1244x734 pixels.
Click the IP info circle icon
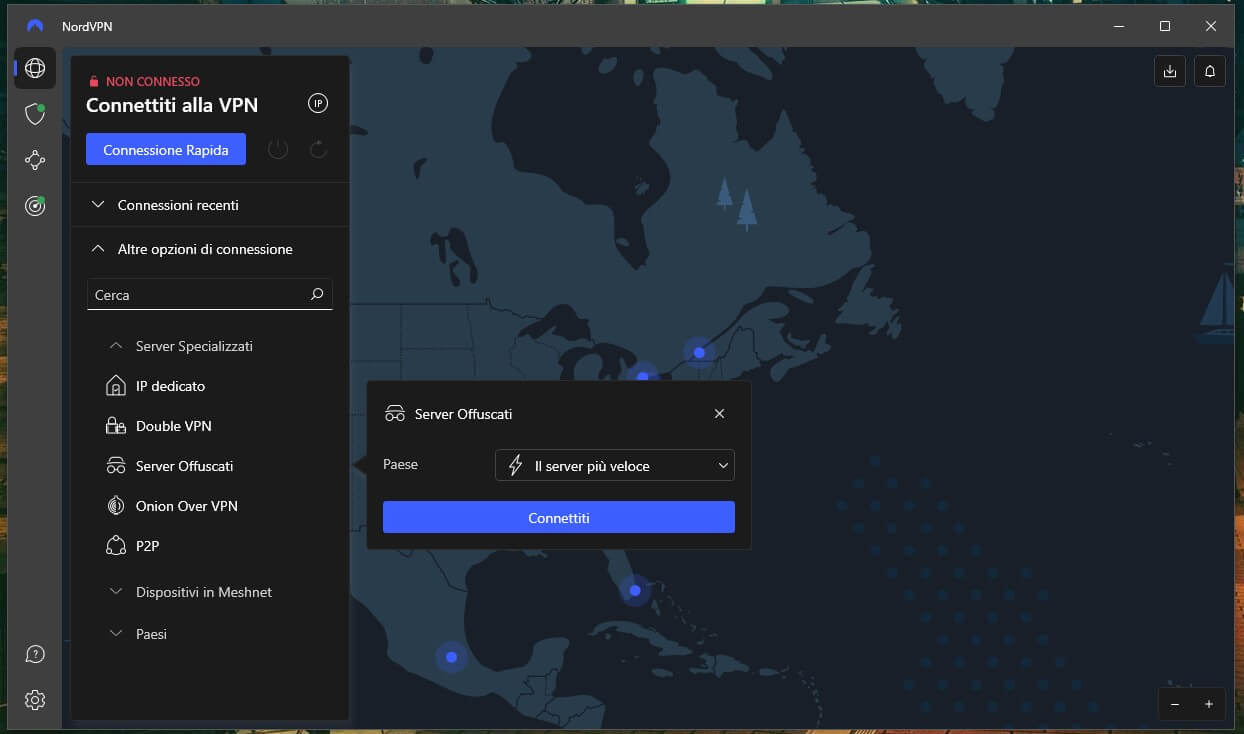[318, 104]
